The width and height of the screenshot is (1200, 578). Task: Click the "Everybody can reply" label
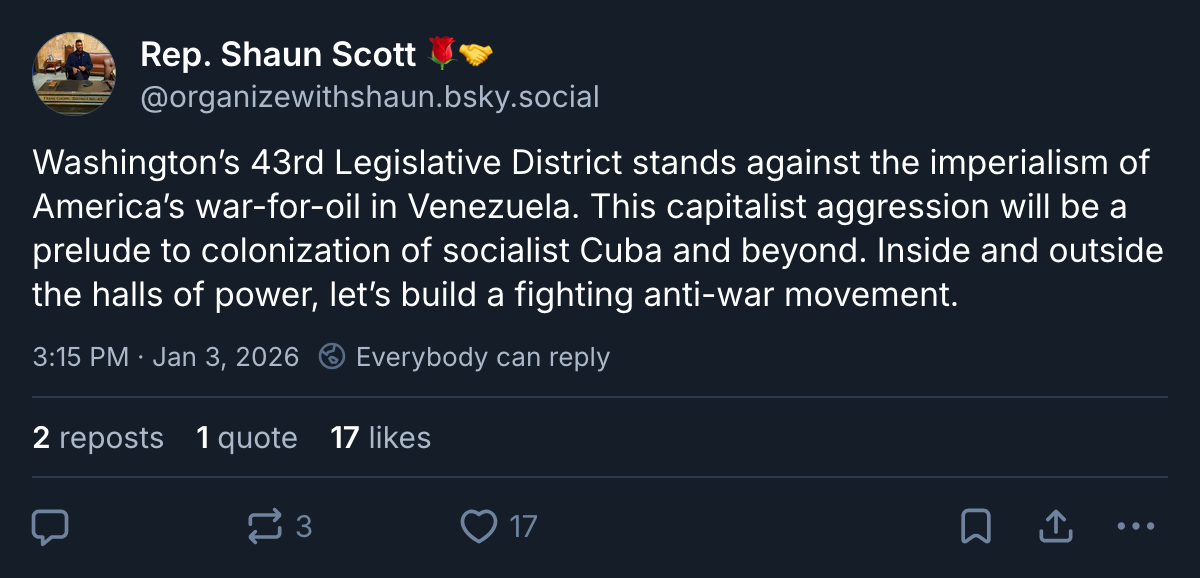point(482,357)
